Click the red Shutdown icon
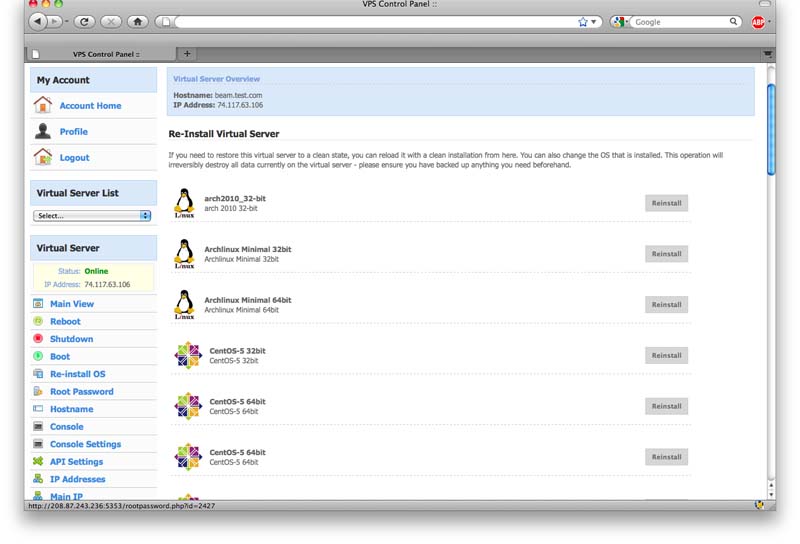The width and height of the screenshot is (800, 544). click(38, 339)
